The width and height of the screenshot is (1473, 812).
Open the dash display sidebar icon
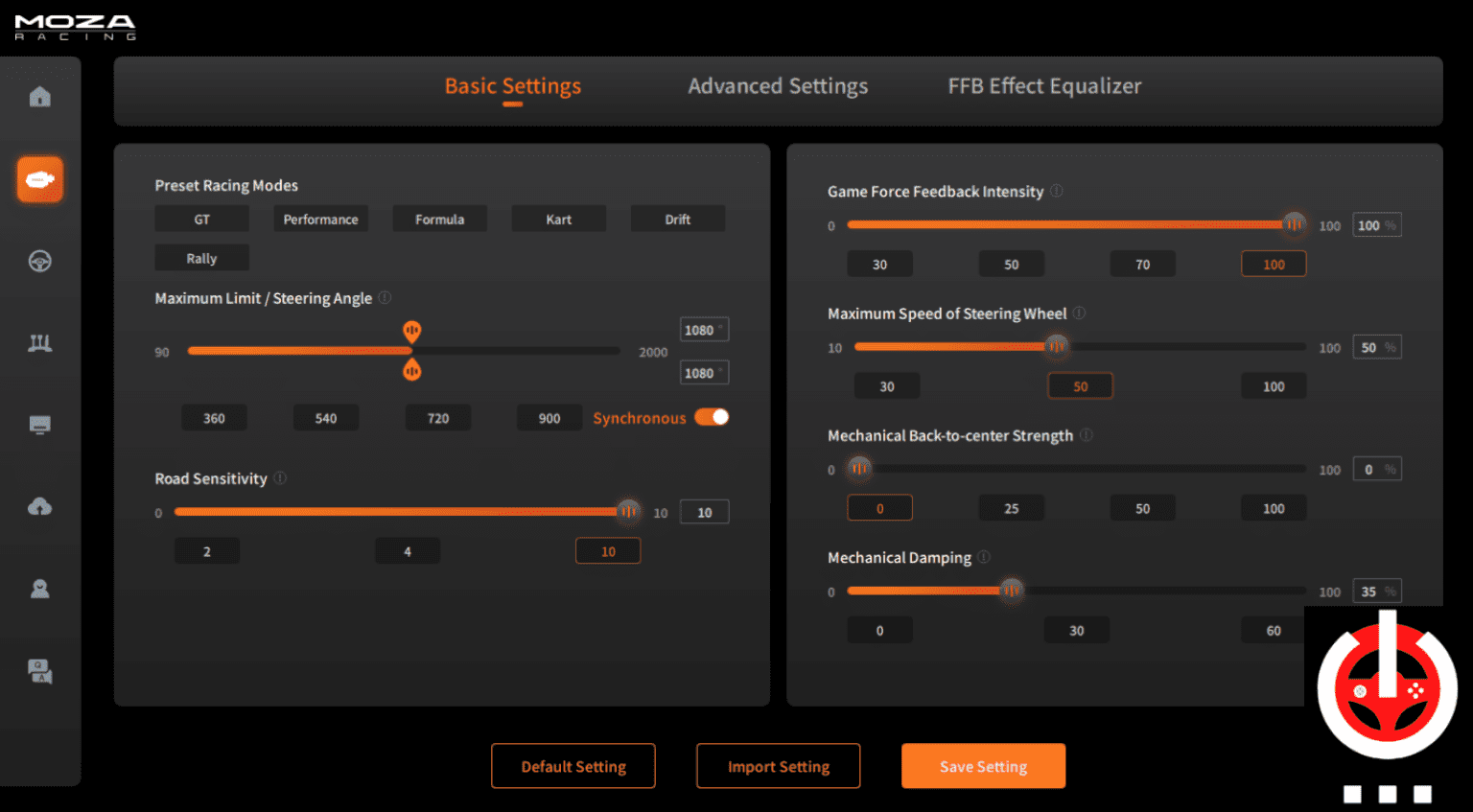pos(39,425)
